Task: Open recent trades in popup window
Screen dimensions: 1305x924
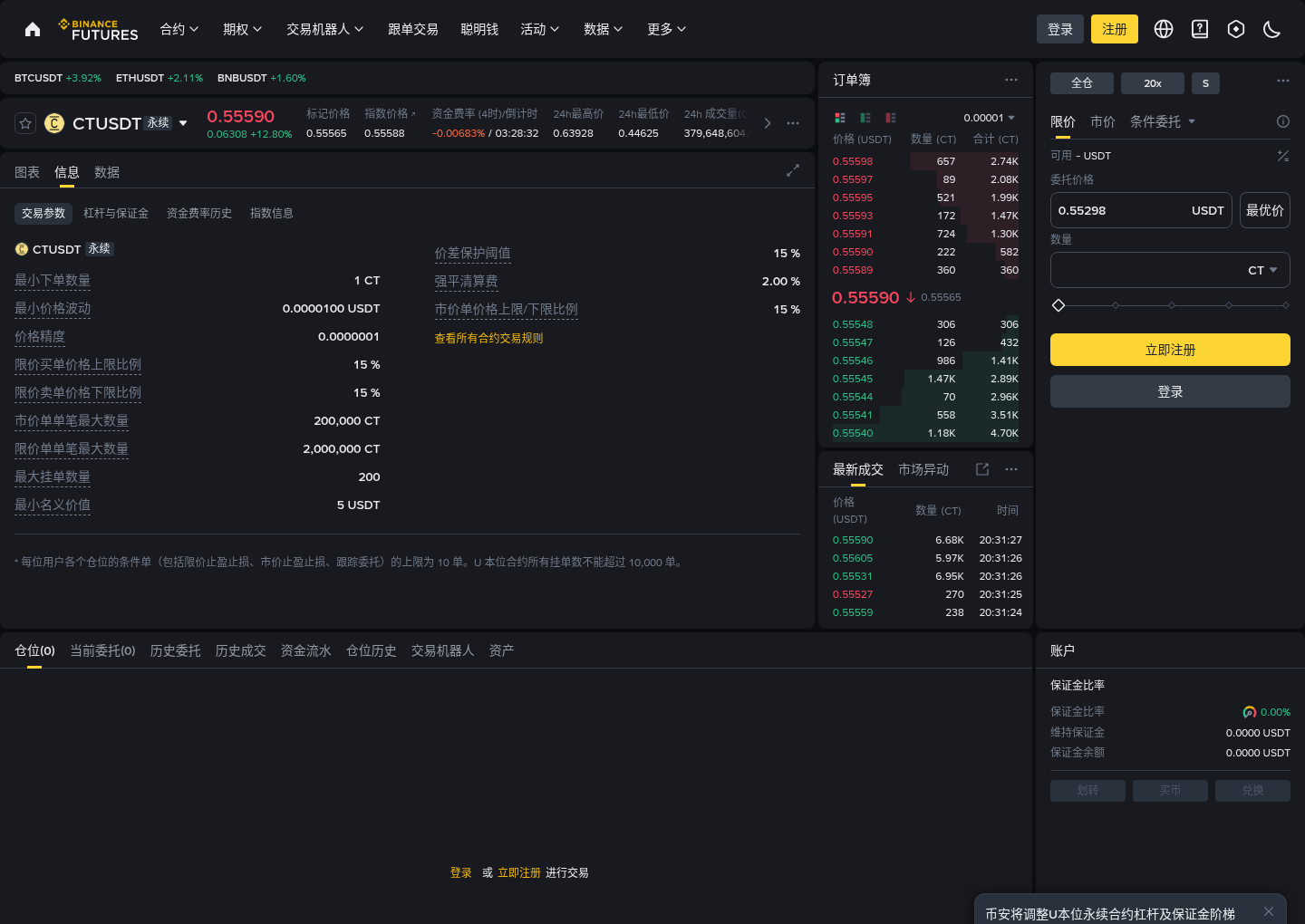Action: point(982,469)
